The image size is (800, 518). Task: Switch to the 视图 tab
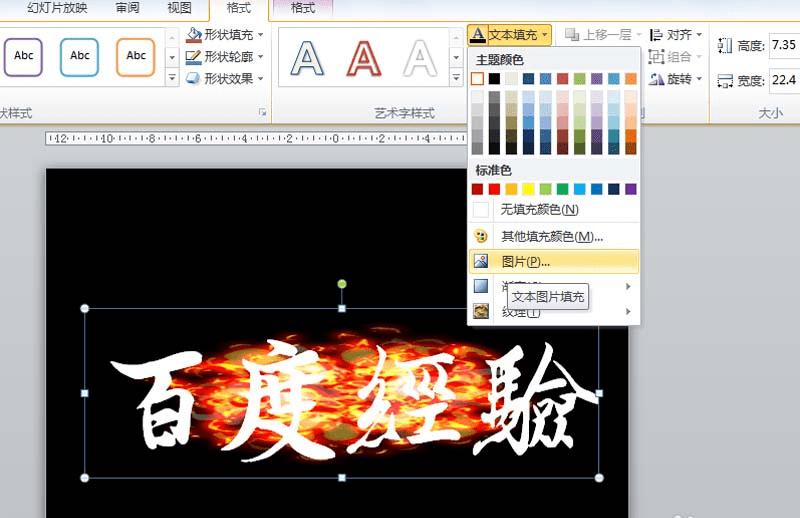click(x=180, y=7)
